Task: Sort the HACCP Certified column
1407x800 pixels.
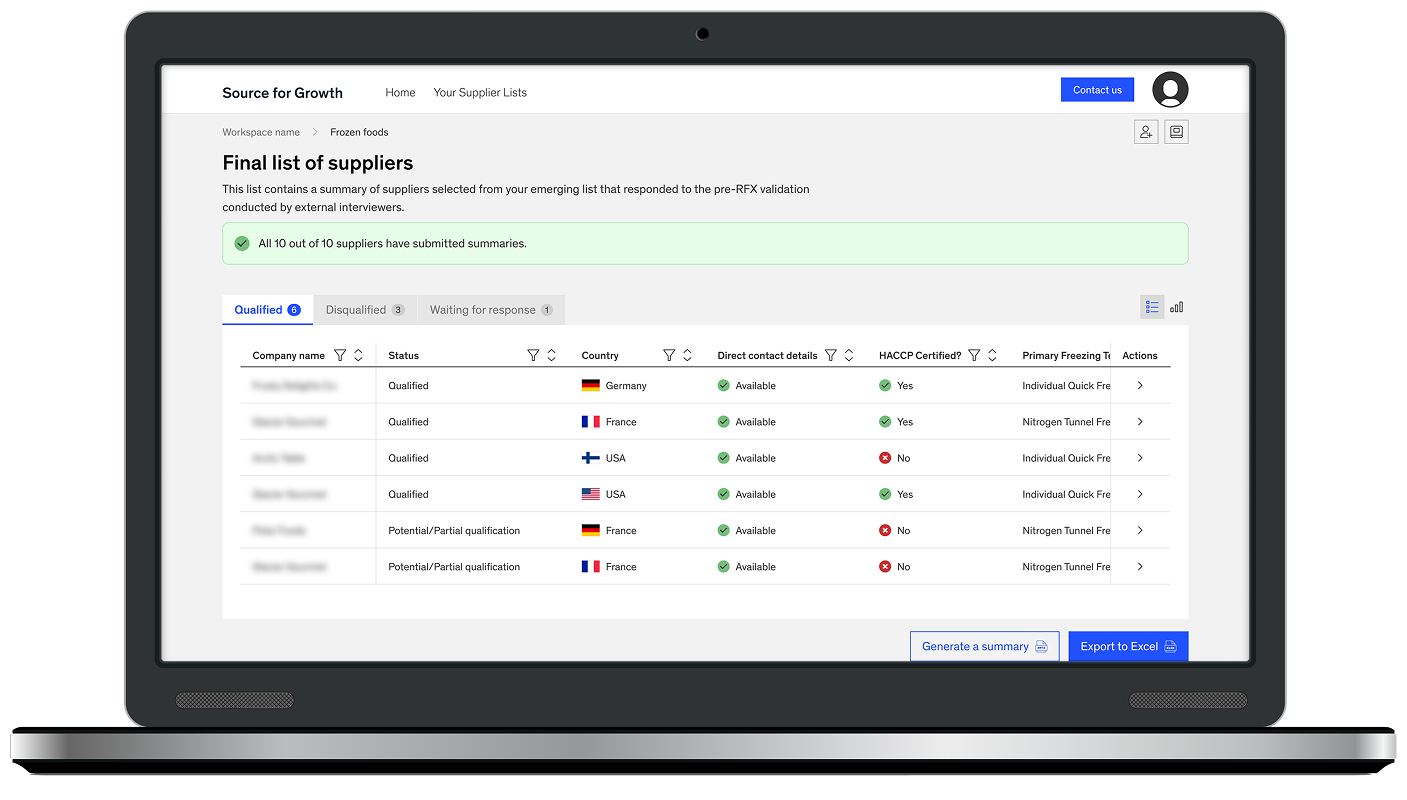Action: (992, 355)
